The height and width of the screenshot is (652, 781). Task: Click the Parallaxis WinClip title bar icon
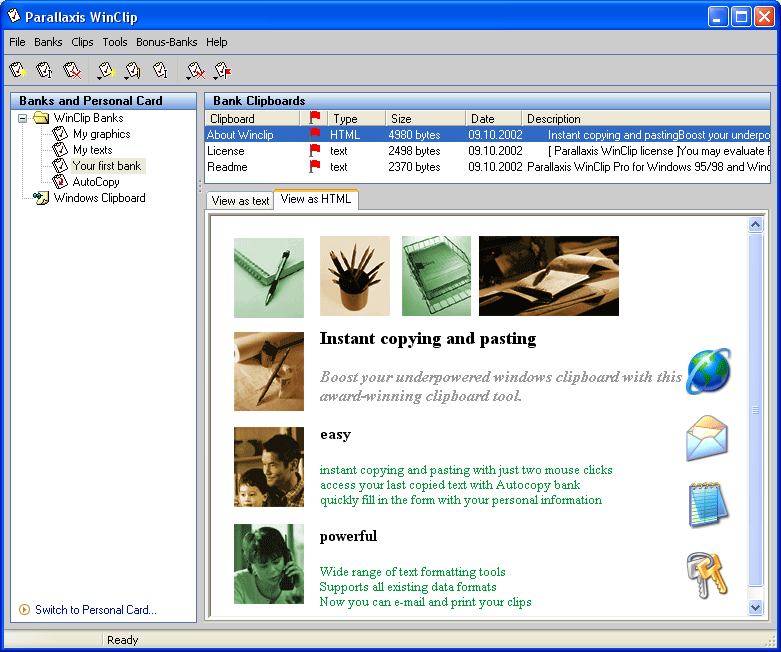pos(14,16)
